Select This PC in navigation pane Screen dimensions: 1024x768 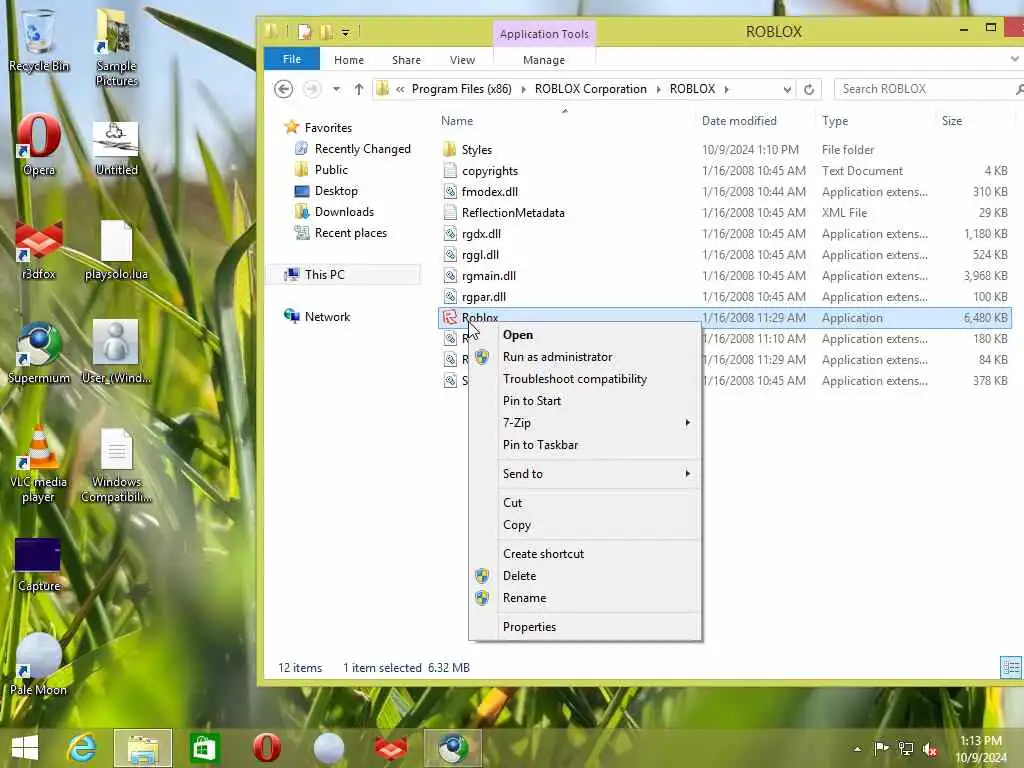point(324,274)
